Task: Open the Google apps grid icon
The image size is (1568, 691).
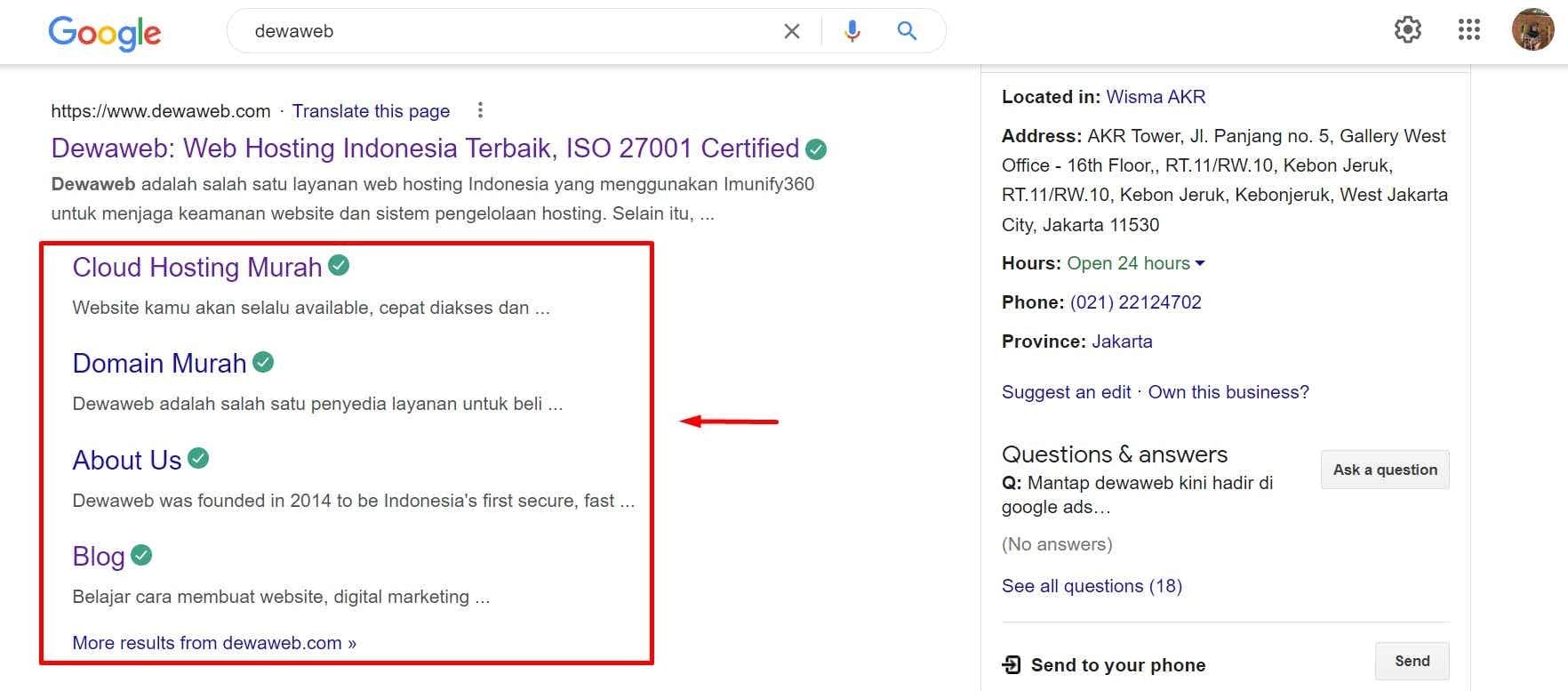Action: click(1469, 30)
